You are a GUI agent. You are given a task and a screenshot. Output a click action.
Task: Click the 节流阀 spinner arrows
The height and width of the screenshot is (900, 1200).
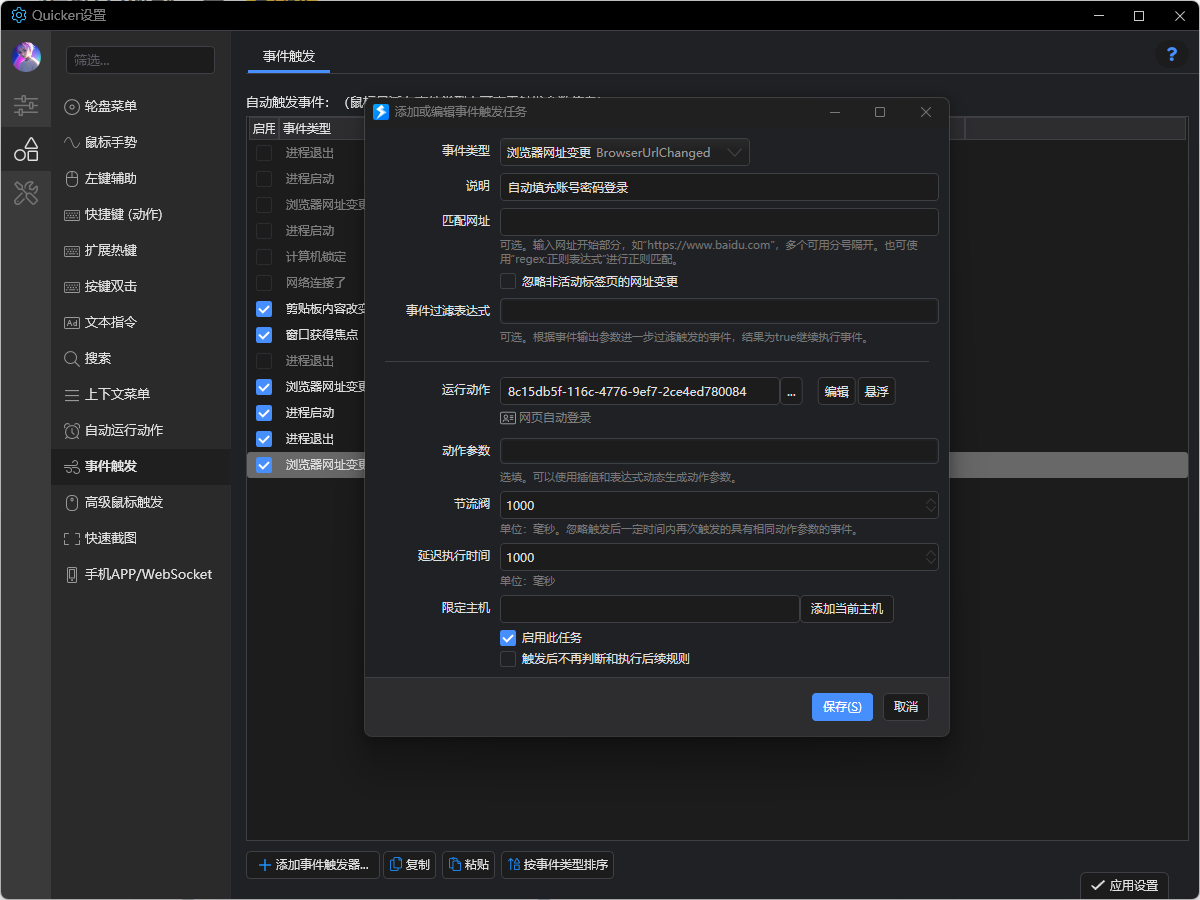click(x=931, y=505)
